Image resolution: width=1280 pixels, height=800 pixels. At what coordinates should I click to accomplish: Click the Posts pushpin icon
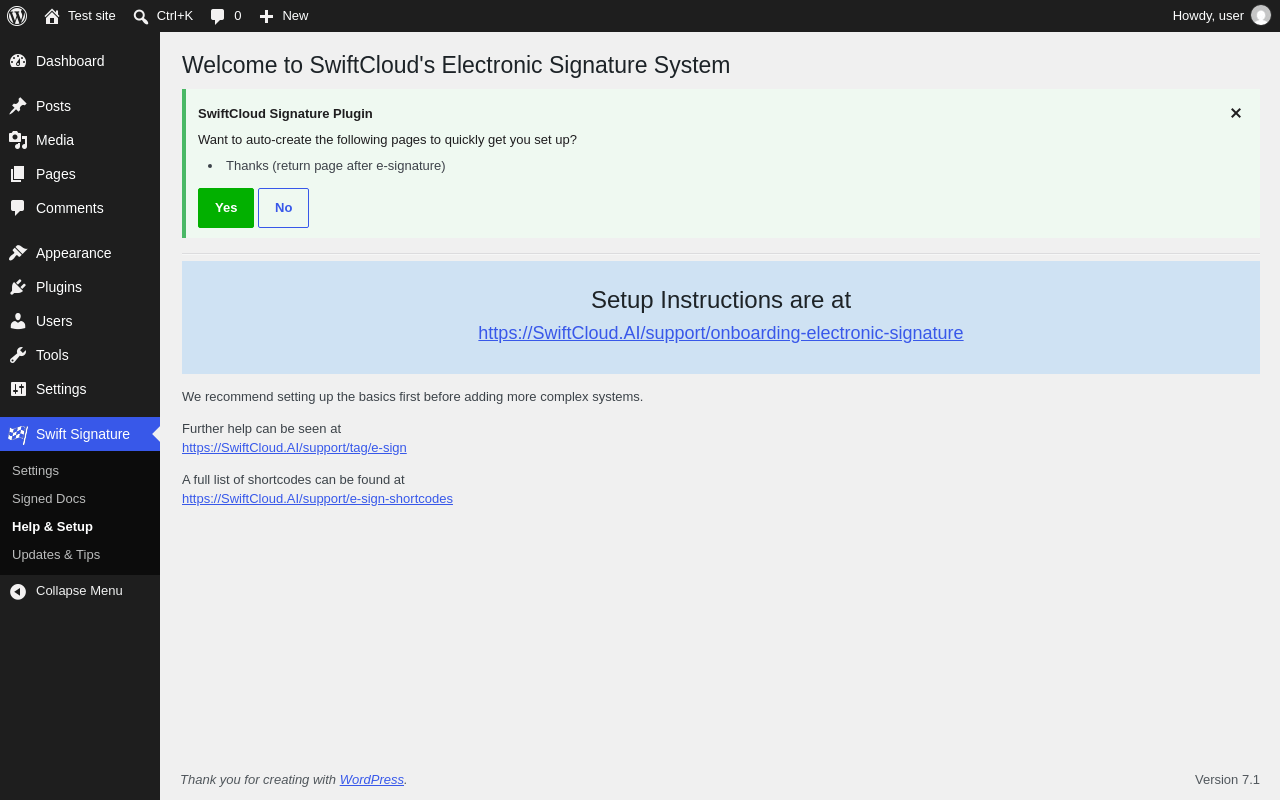point(18,106)
